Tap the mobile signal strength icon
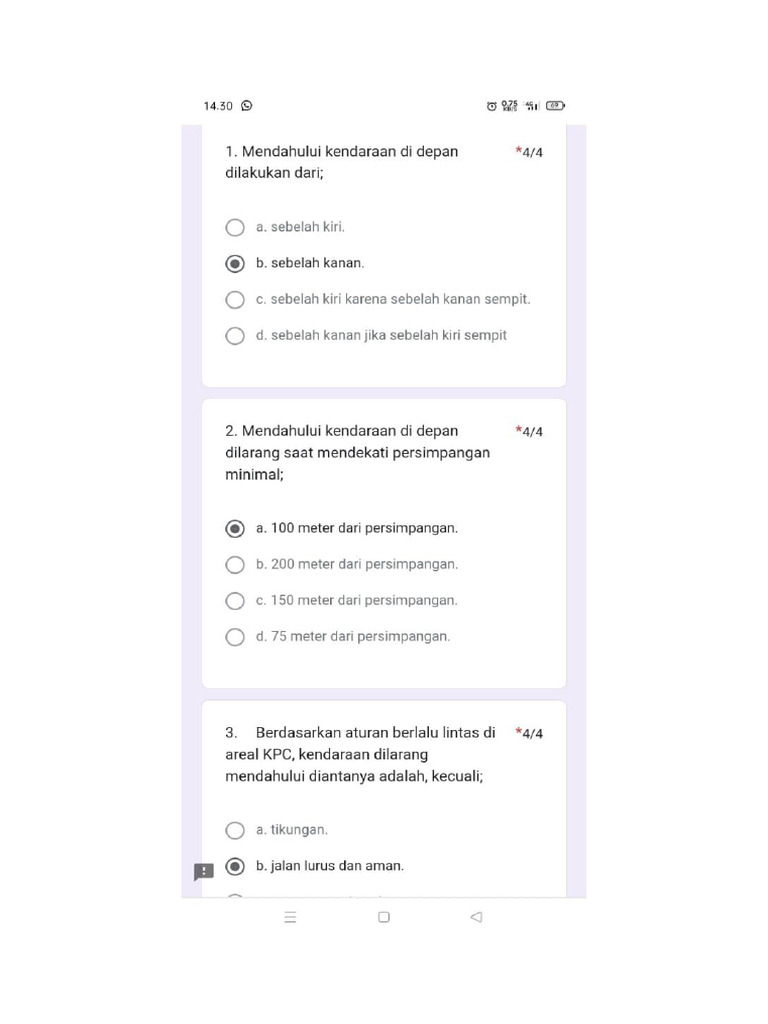768x1024 pixels. [533, 105]
